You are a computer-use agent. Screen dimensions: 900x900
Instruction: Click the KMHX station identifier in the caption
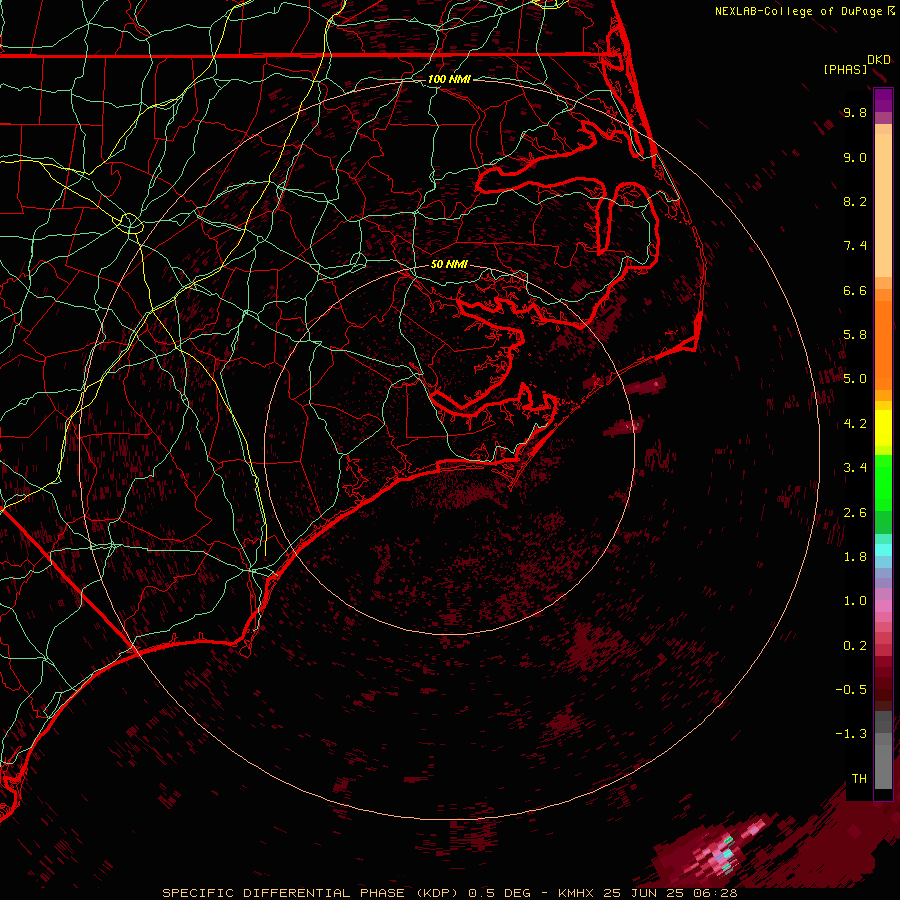pyautogui.click(x=577, y=893)
